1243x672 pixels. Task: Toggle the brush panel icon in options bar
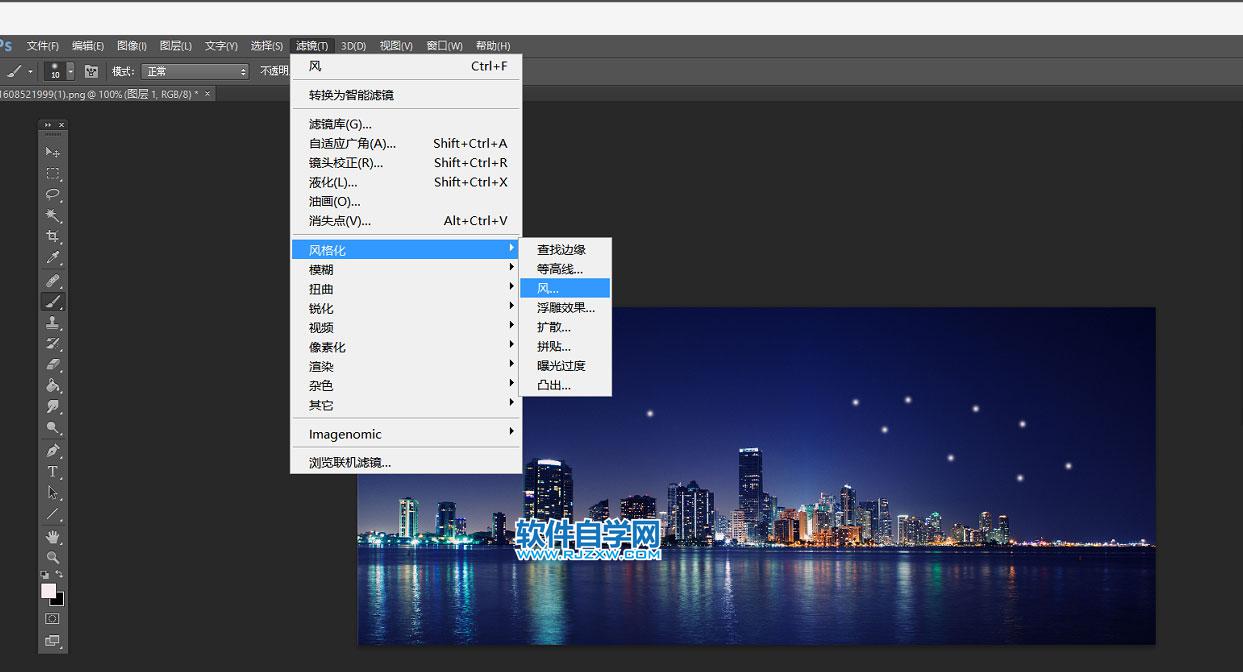[91, 71]
